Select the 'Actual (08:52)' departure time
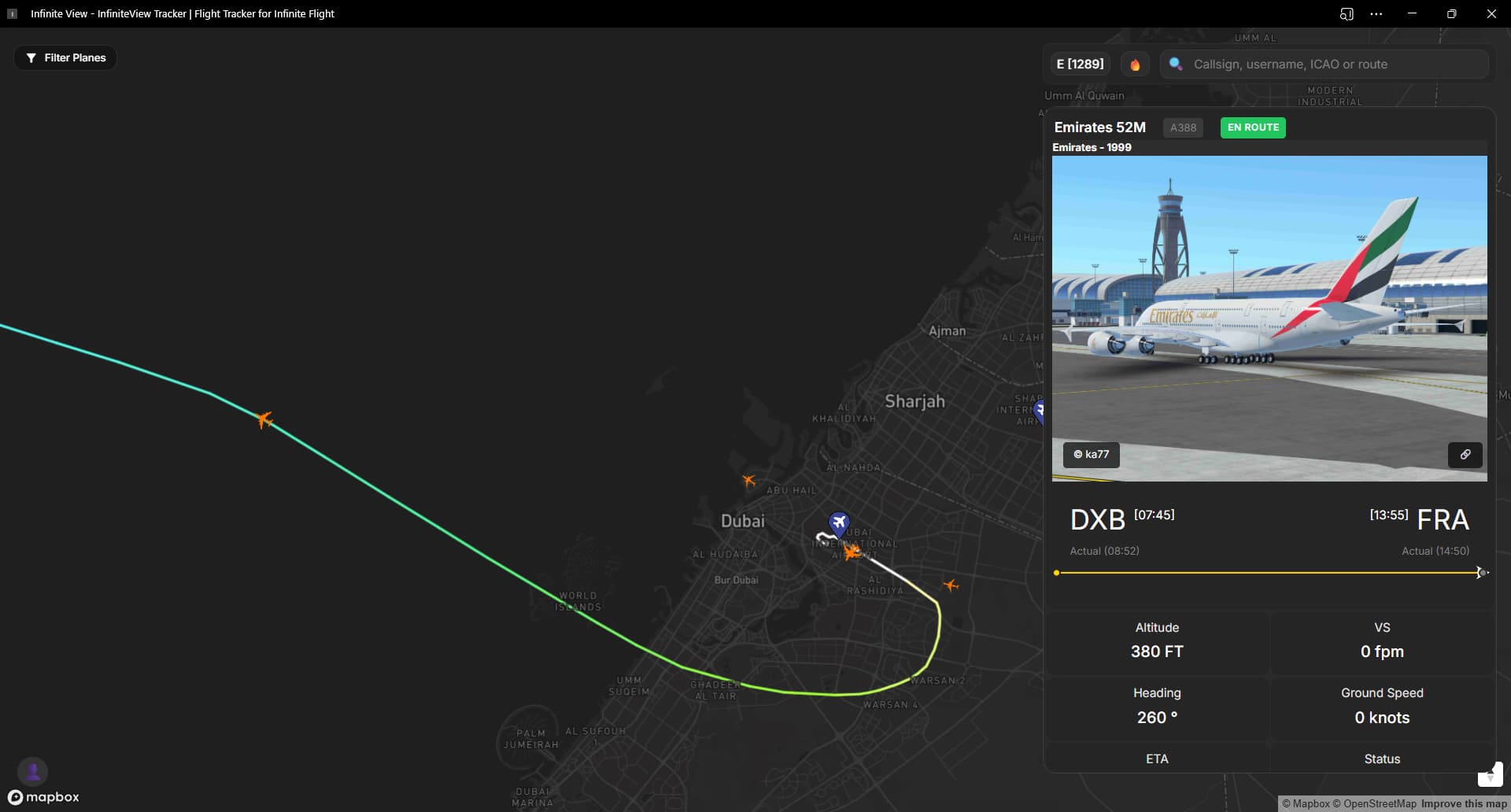 (x=1104, y=551)
